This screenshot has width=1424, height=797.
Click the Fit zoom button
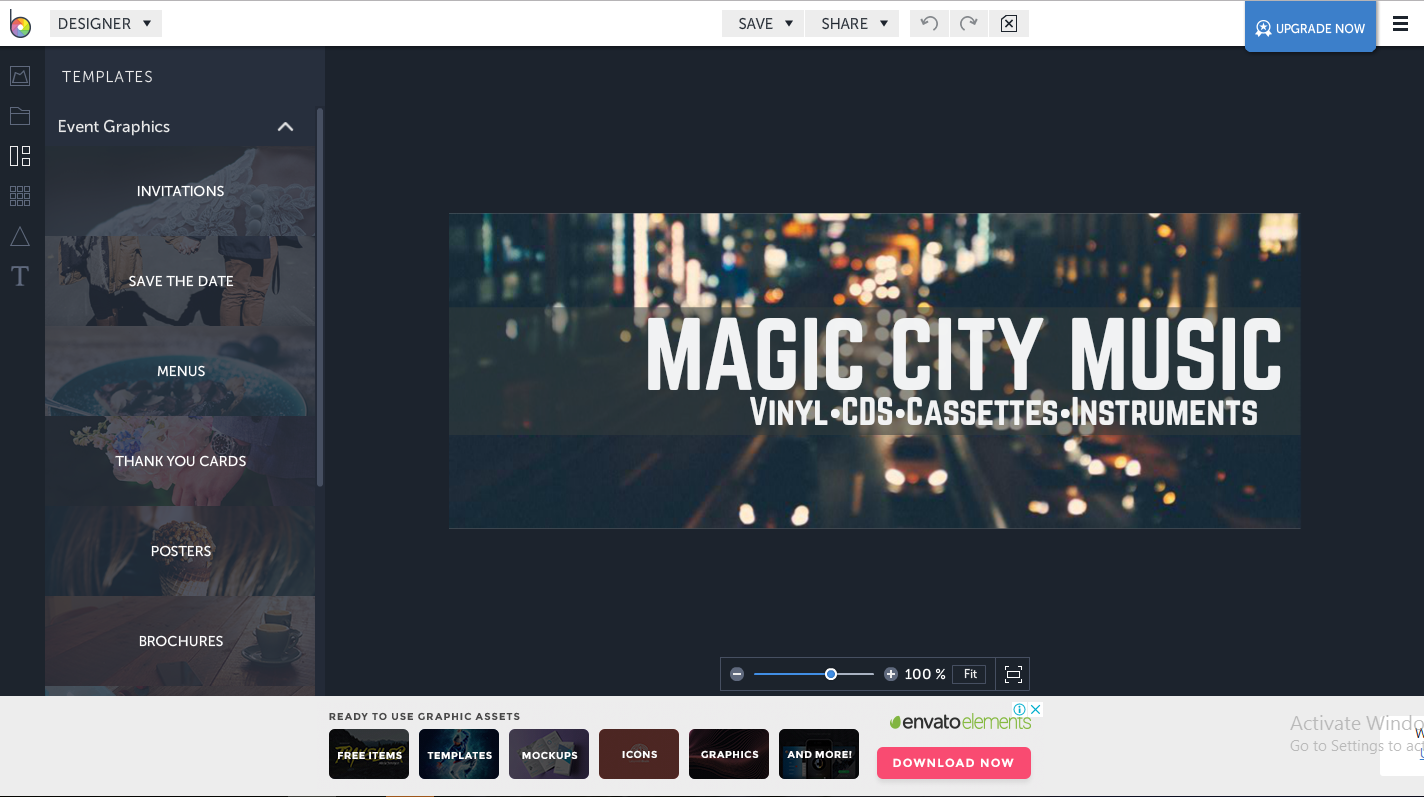(x=969, y=674)
